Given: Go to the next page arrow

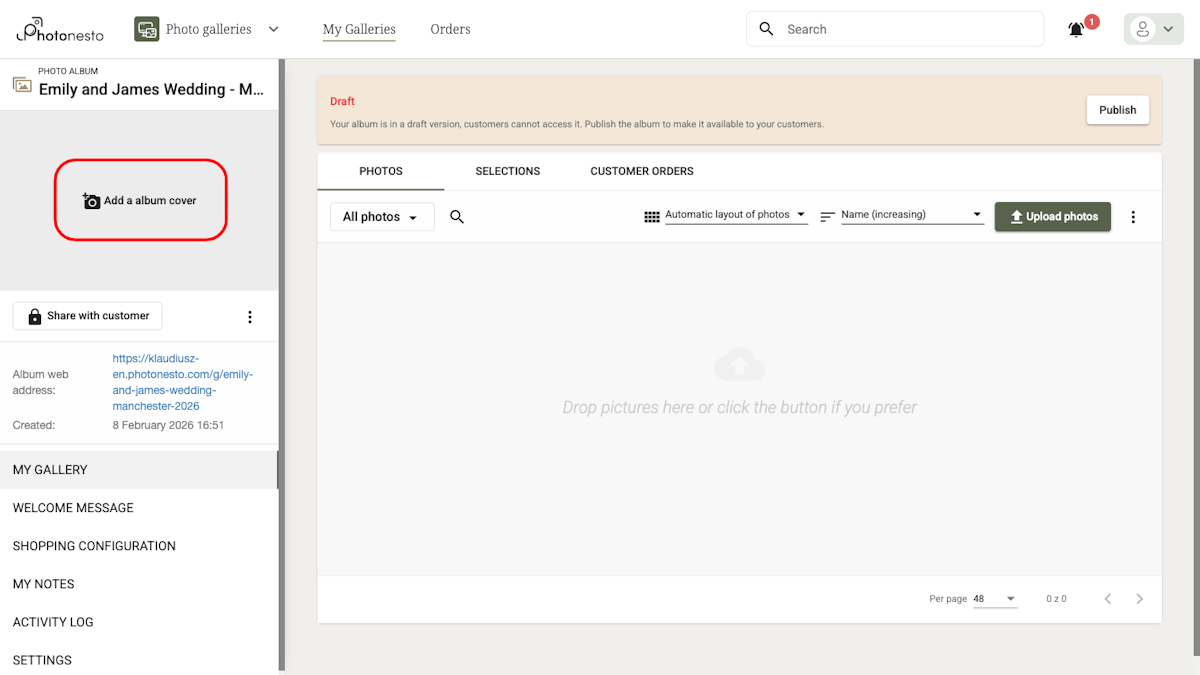Looking at the screenshot, I should pyautogui.click(x=1140, y=599).
